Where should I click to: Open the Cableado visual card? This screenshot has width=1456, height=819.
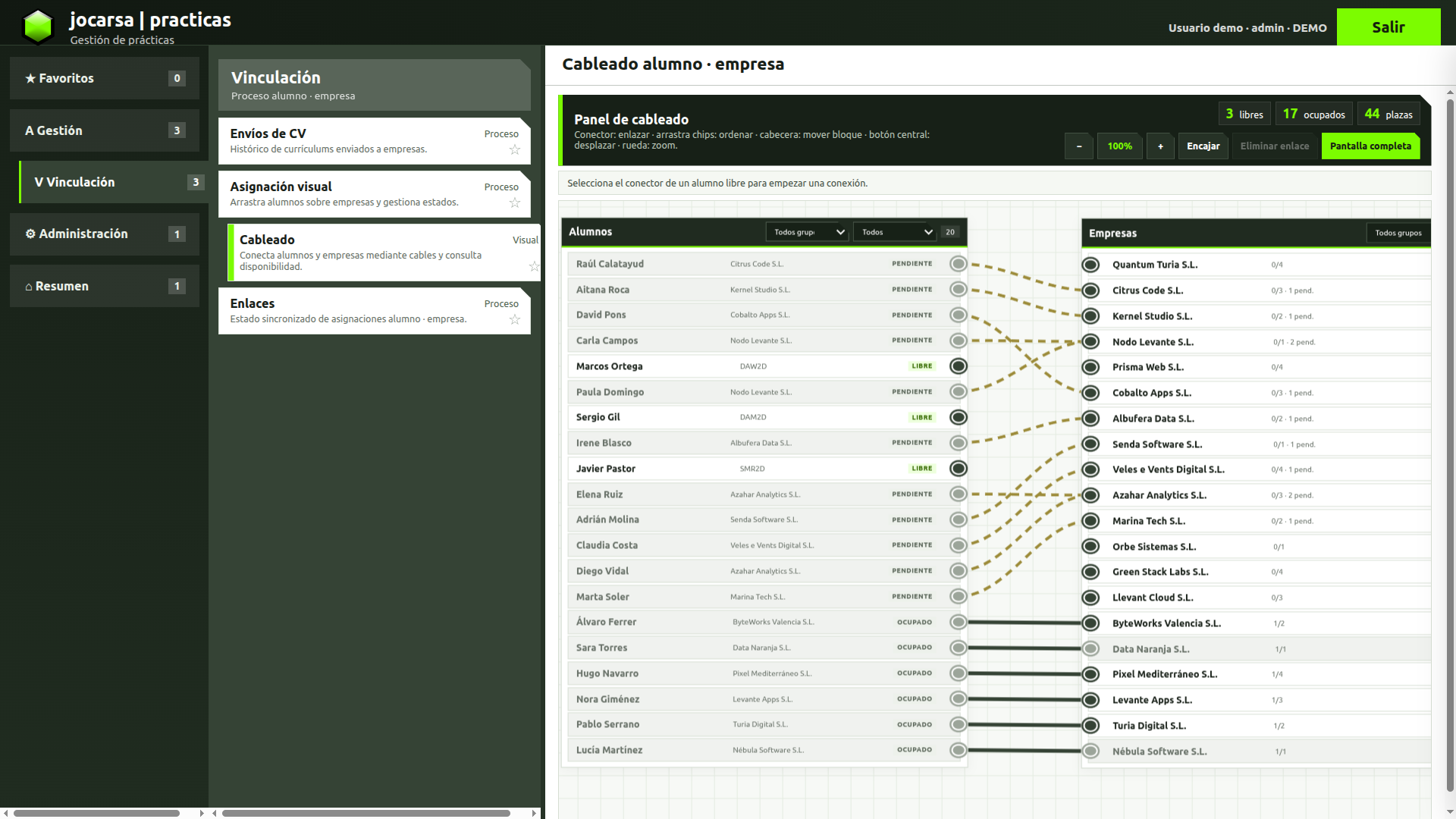[x=384, y=253]
